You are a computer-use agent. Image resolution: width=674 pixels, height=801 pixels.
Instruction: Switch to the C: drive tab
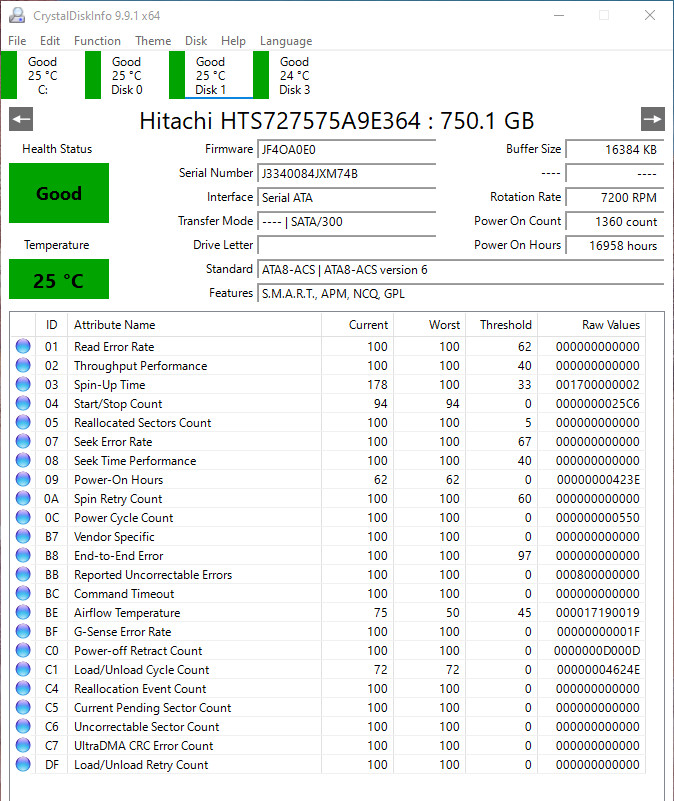pyautogui.click(x=42, y=75)
